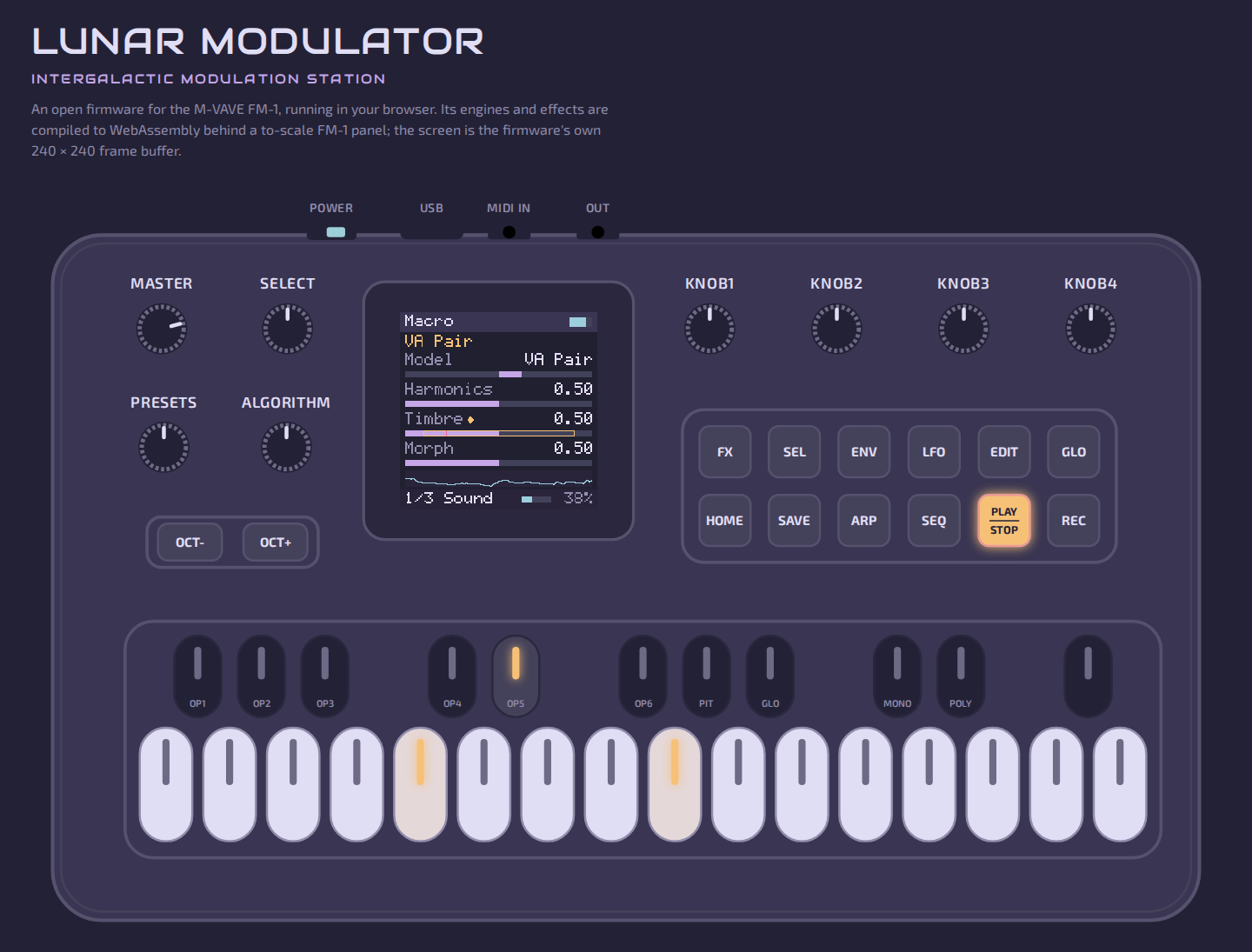The image size is (1252, 952).
Task: Click the MASTER volume knob
Action: [162, 329]
